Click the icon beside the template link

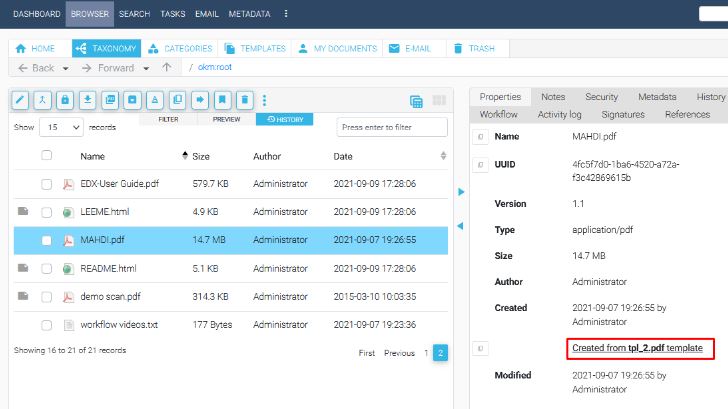pyautogui.click(x=480, y=348)
